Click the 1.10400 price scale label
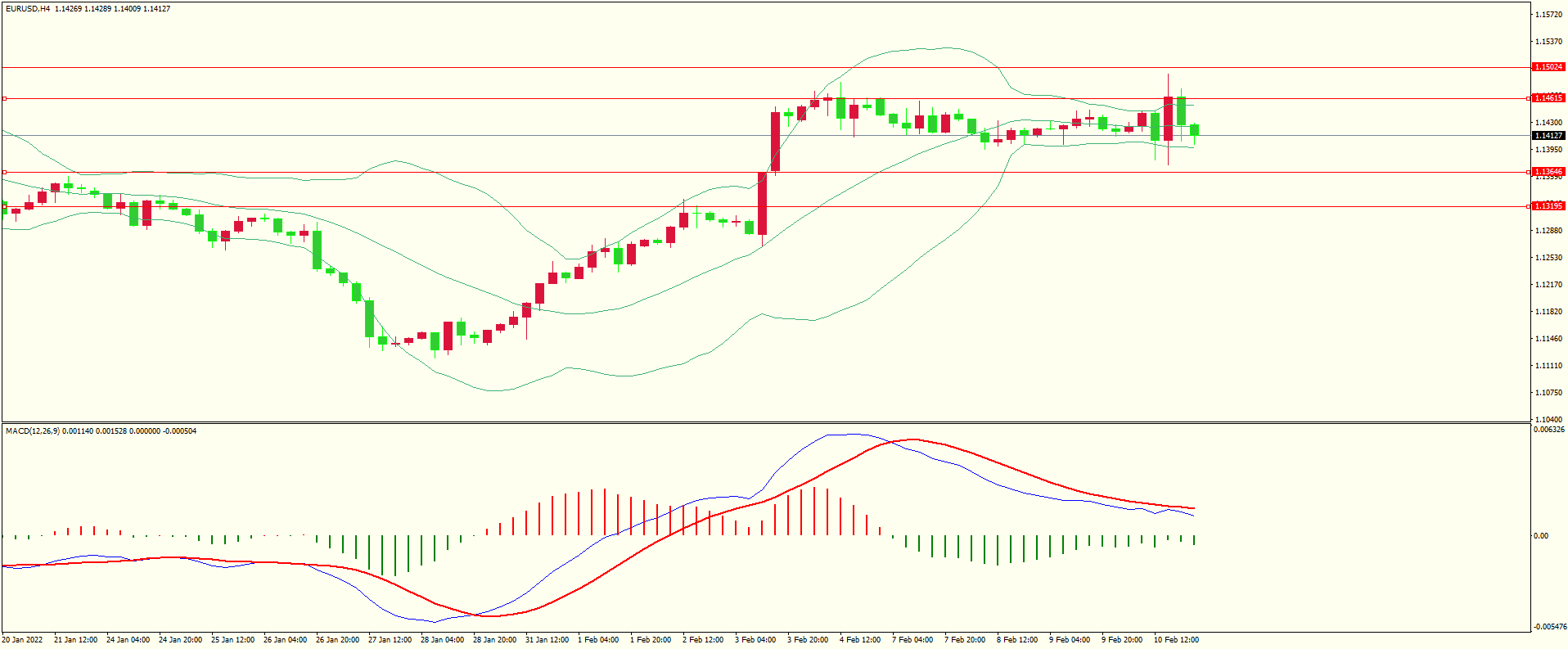This screenshot has width=1568, height=649. tap(1548, 419)
